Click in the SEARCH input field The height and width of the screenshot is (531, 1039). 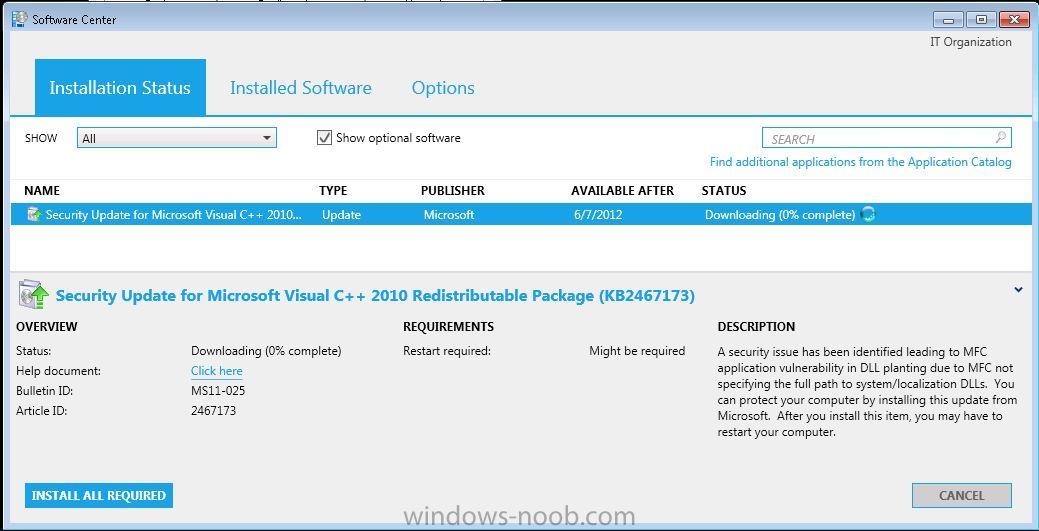pyautogui.click(x=887, y=138)
